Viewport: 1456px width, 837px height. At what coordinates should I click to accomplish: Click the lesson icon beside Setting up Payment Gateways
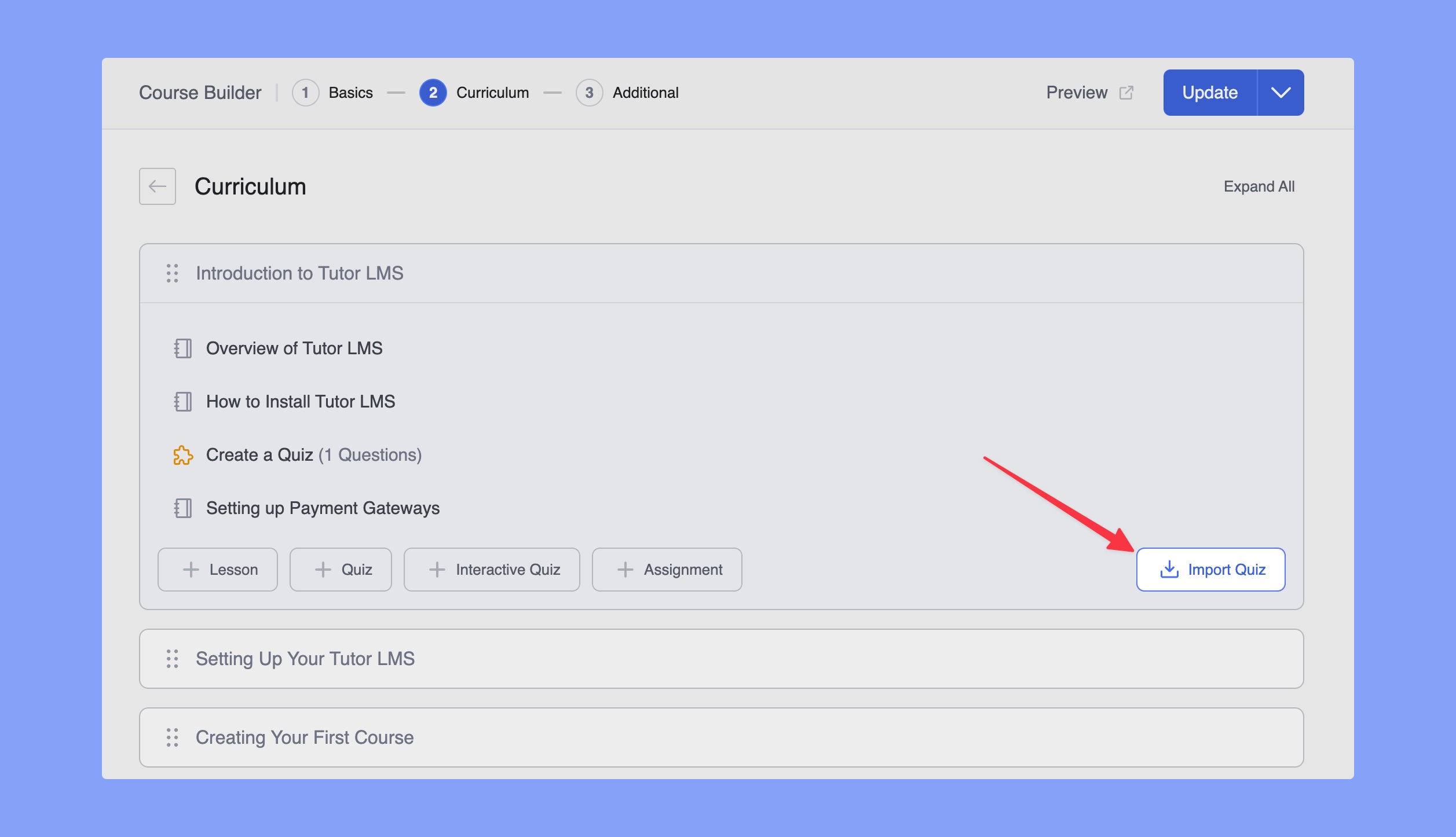point(183,508)
